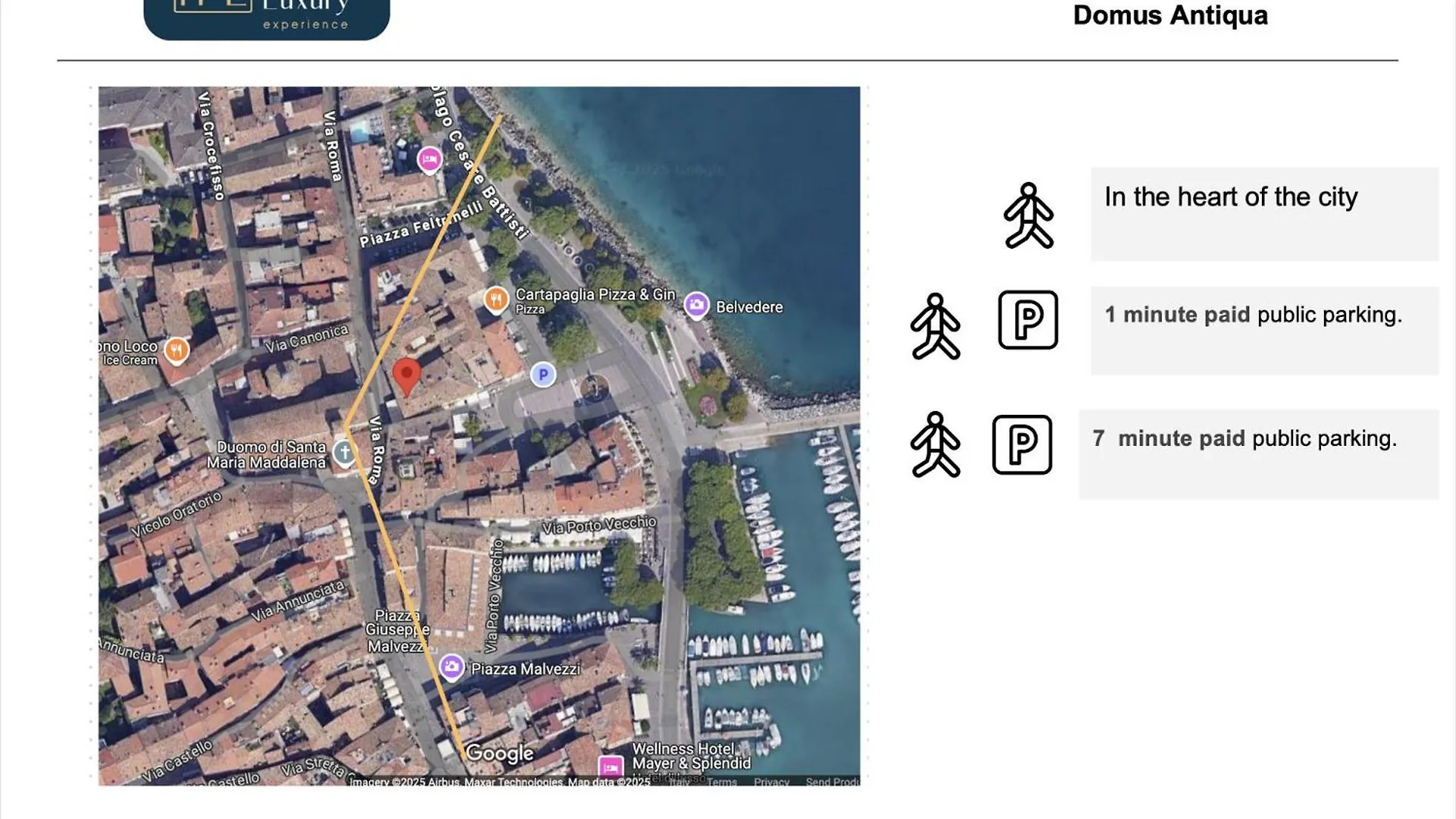
Task: Click the parking P icon for 1 minute parking
Action: [x=1028, y=320]
